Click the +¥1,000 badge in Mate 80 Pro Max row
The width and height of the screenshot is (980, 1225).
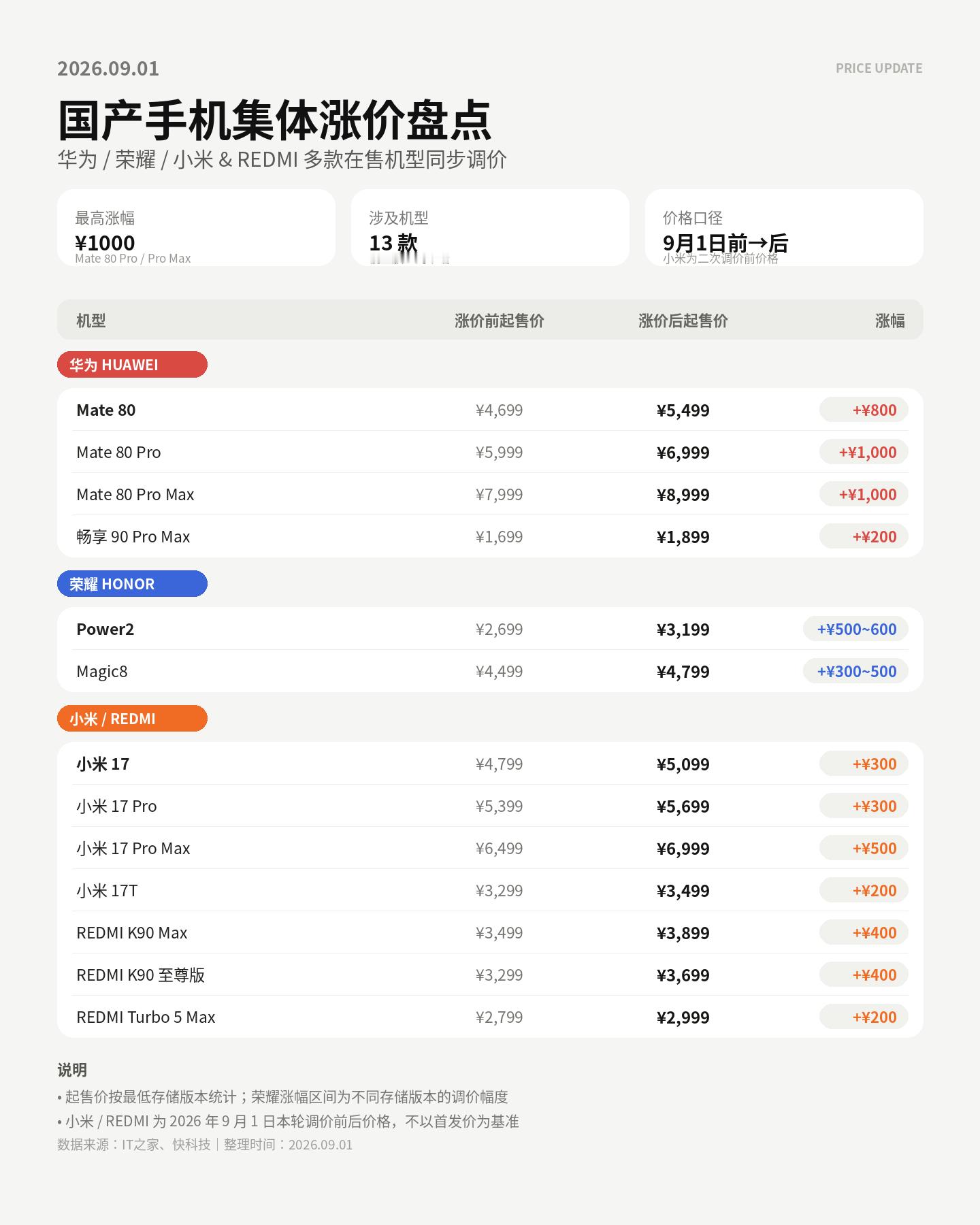(x=864, y=495)
